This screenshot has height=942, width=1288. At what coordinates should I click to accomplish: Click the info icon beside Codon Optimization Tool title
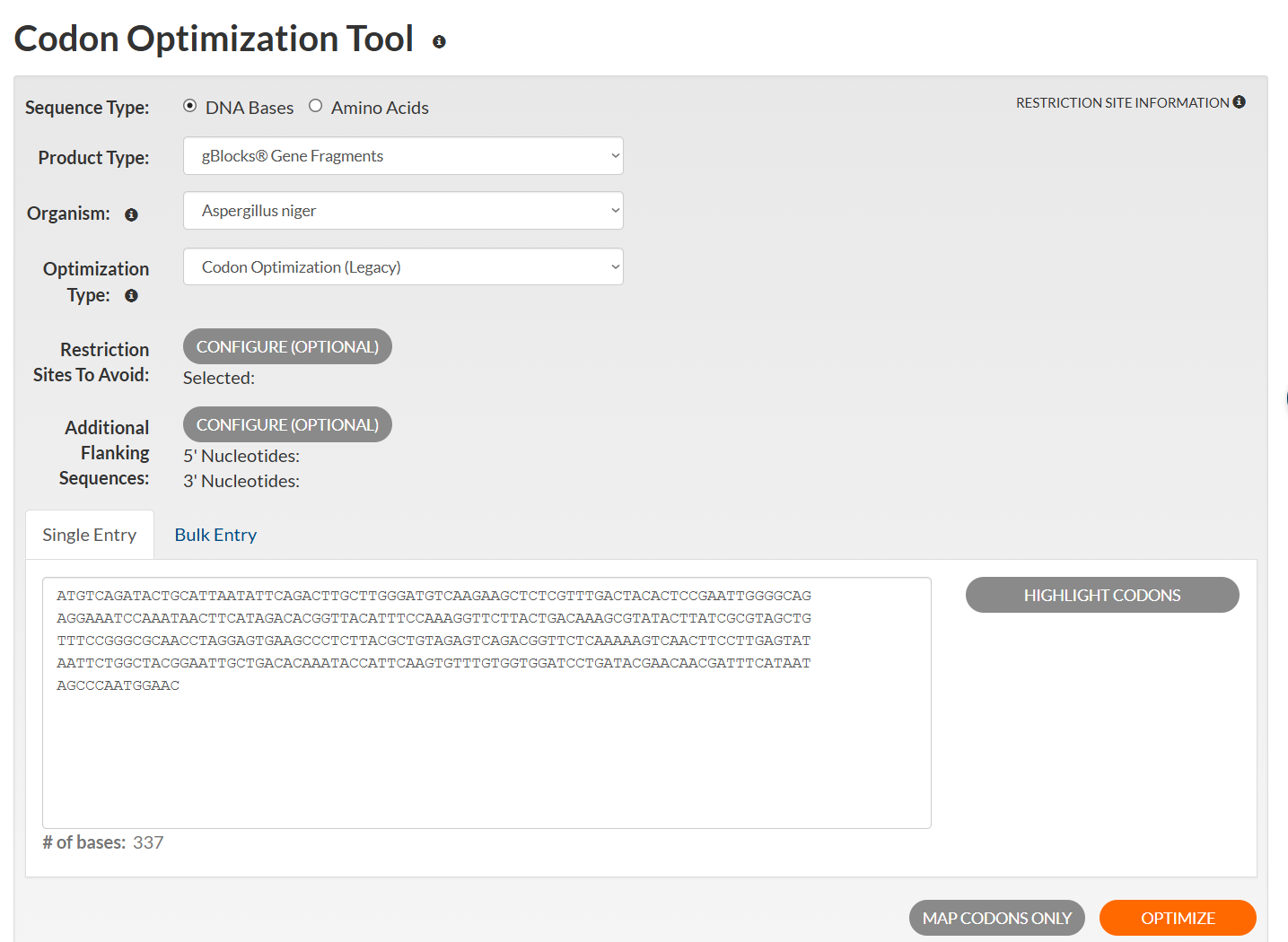point(439,41)
